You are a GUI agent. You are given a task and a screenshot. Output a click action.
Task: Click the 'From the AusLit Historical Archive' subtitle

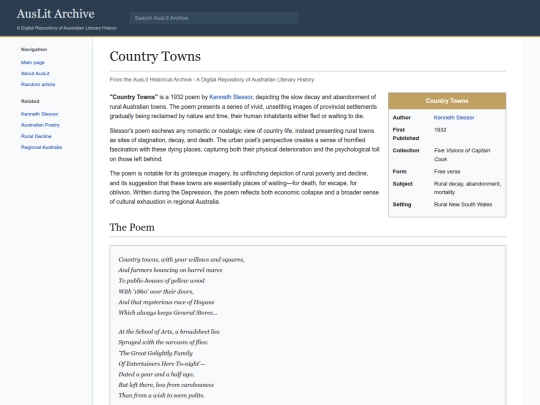pos(212,80)
